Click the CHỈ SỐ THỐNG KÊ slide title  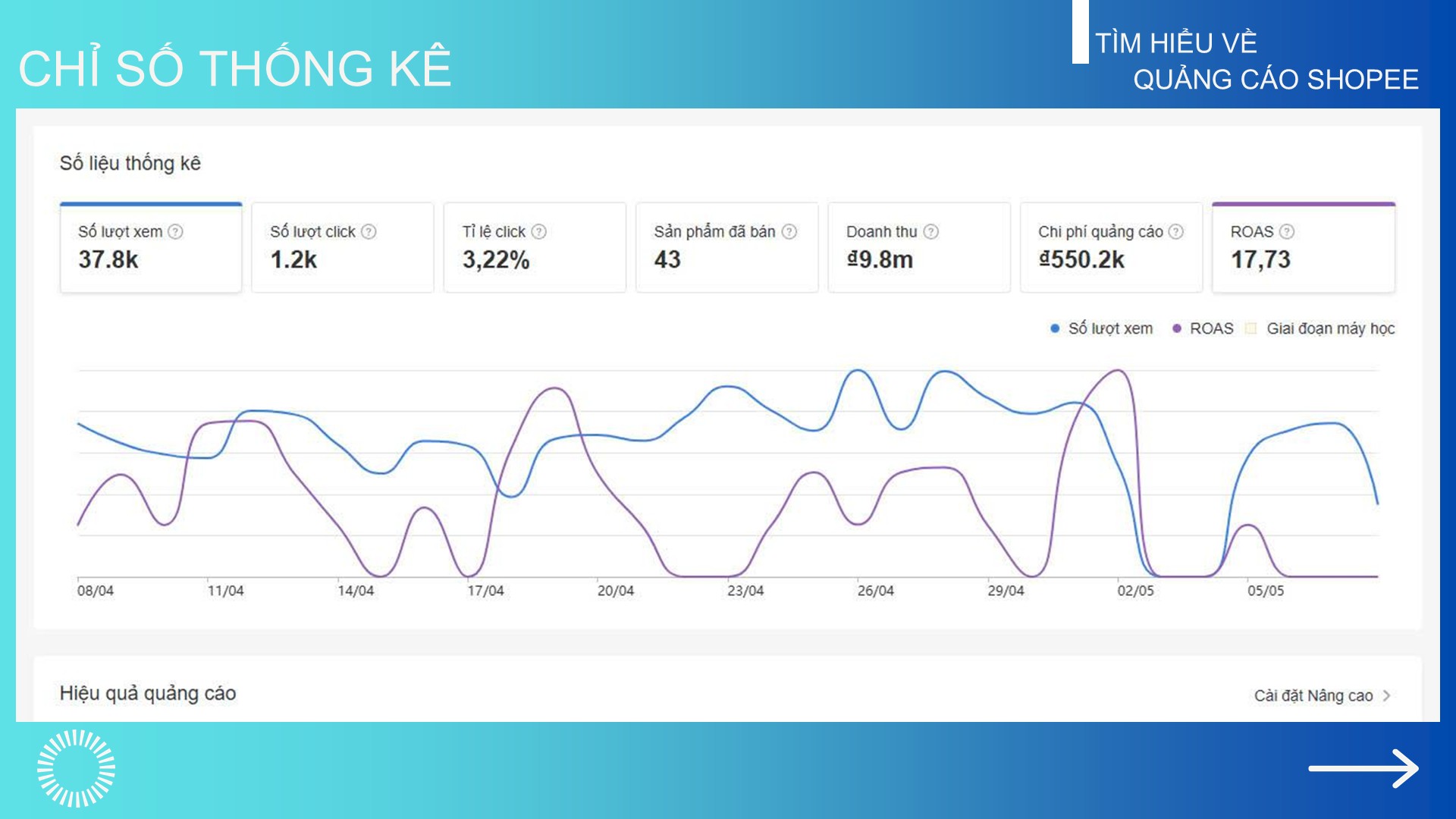click(x=235, y=67)
